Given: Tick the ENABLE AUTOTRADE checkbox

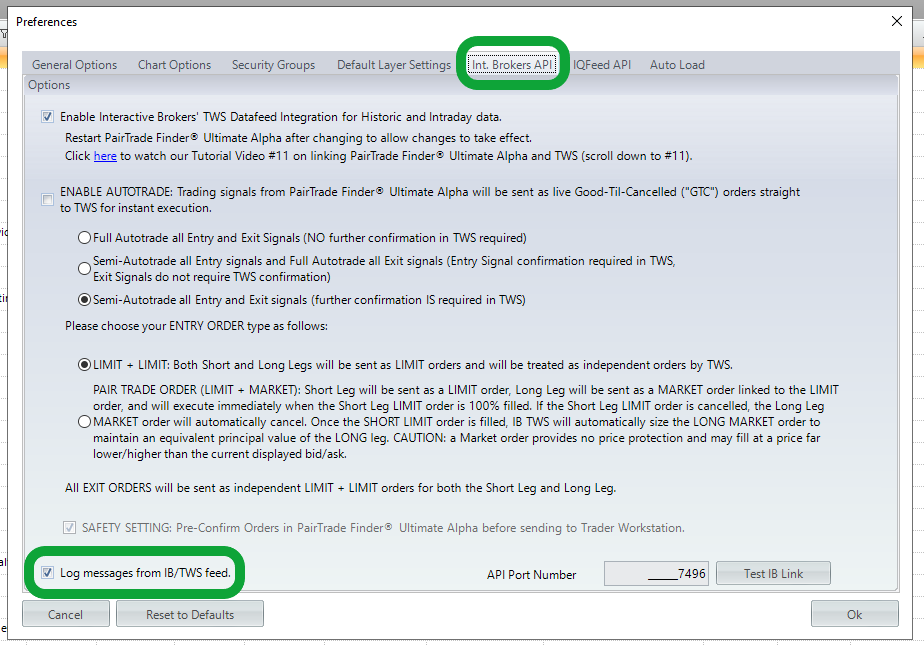Looking at the screenshot, I should pyautogui.click(x=48, y=200).
